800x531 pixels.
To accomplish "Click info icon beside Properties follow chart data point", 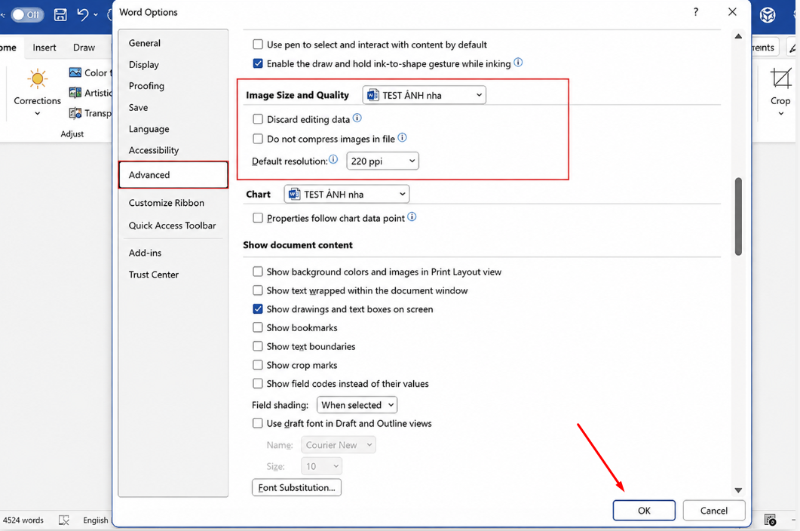I will pyautogui.click(x=412, y=217).
